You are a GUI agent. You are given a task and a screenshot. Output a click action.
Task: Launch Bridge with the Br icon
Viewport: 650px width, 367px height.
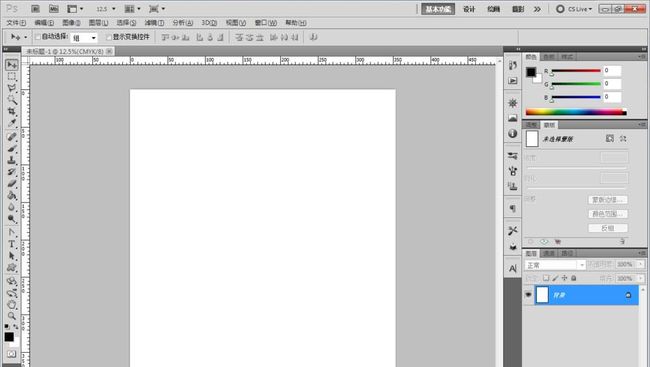point(36,9)
